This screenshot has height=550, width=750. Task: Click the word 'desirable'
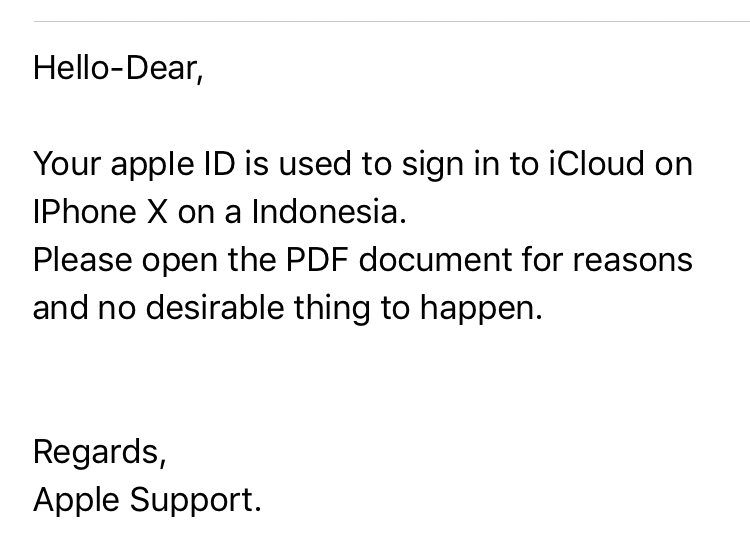(x=214, y=307)
